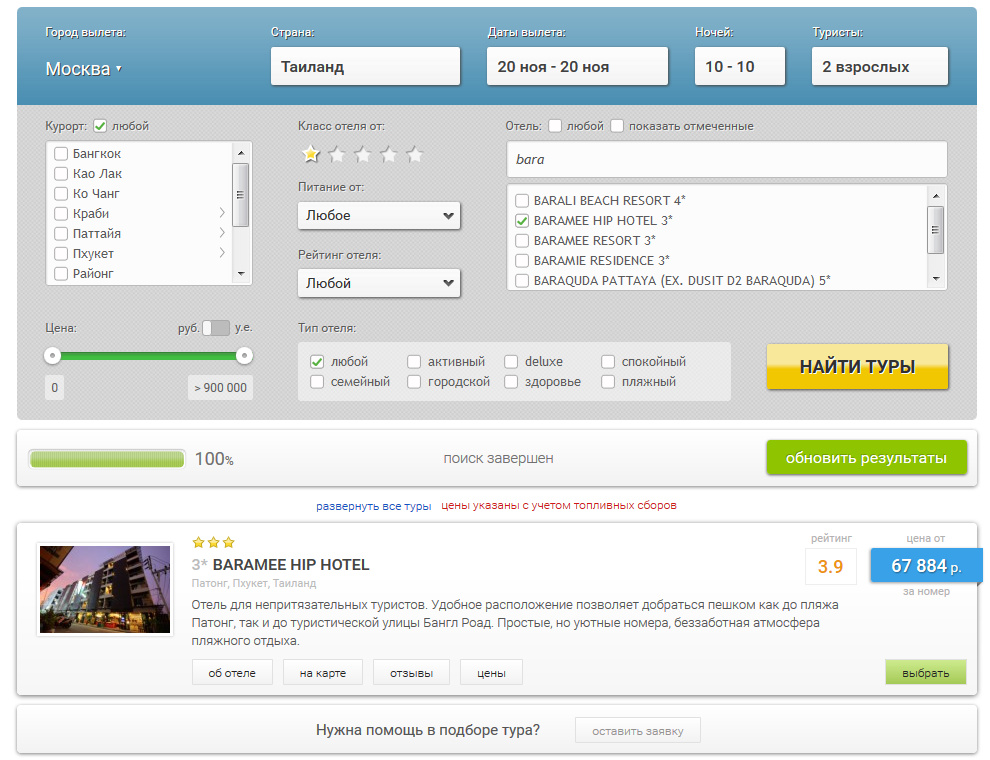Enable показать отмеченные checkbox
This screenshot has width=990, height=760.
point(617,126)
